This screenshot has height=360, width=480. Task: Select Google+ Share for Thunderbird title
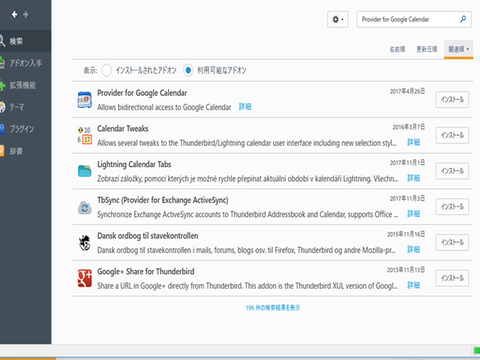point(146,271)
